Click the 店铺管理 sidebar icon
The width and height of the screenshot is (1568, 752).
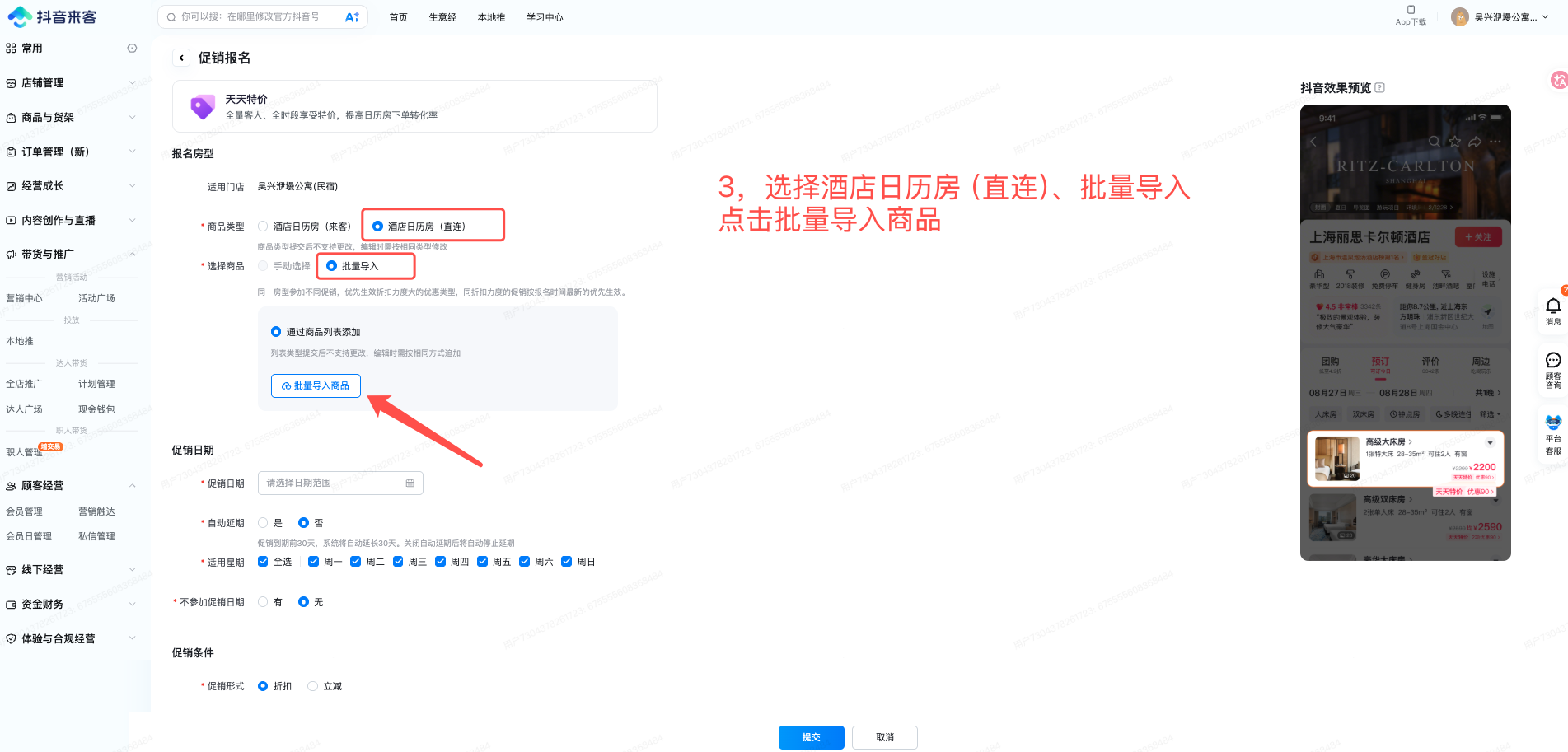(11, 83)
